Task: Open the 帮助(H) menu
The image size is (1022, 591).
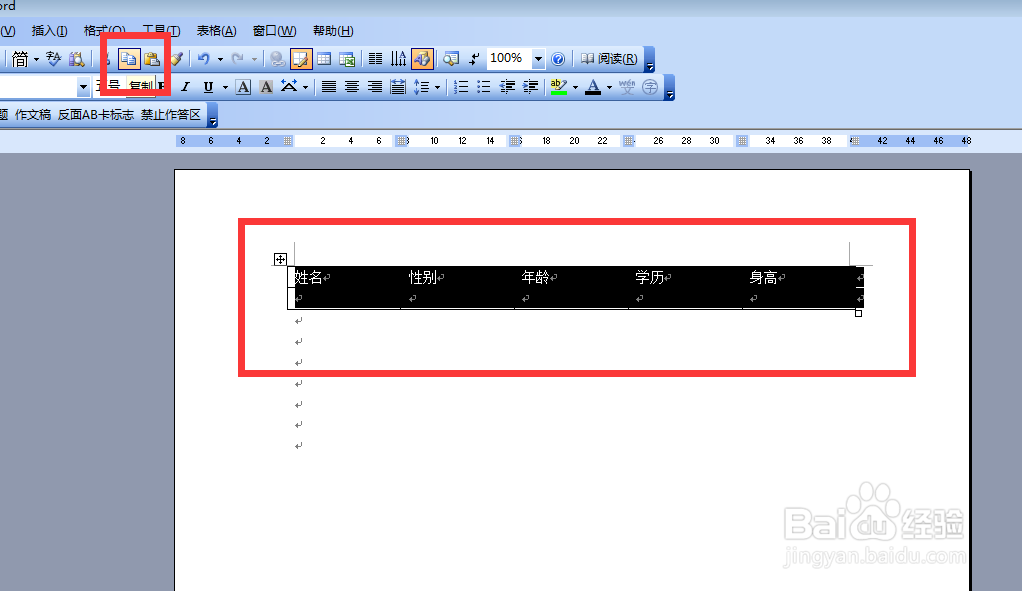Action: [x=333, y=31]
